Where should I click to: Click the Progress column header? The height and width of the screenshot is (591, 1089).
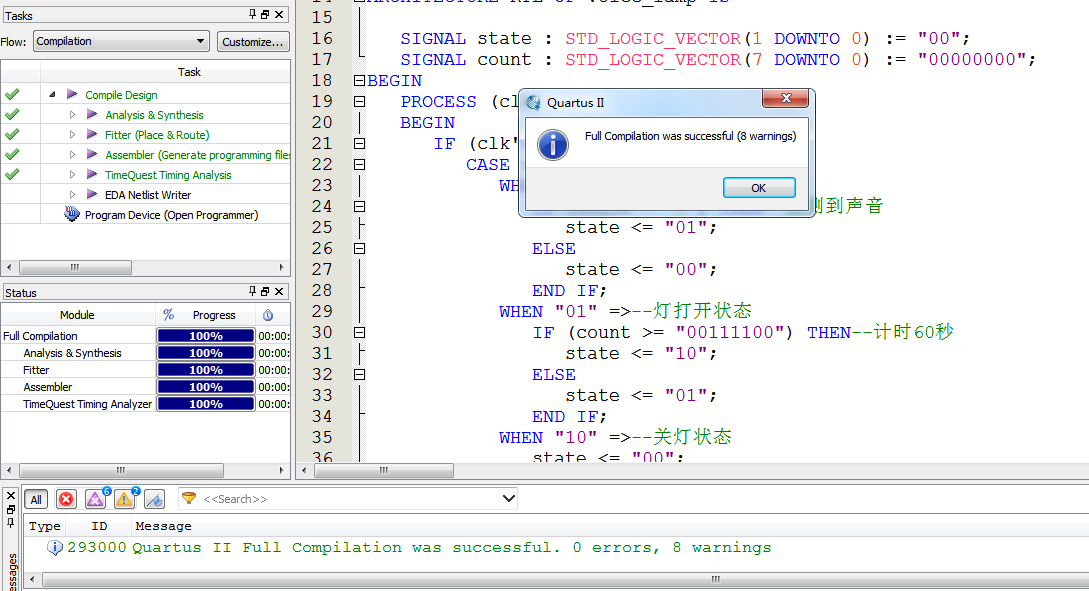click(214, 315)
